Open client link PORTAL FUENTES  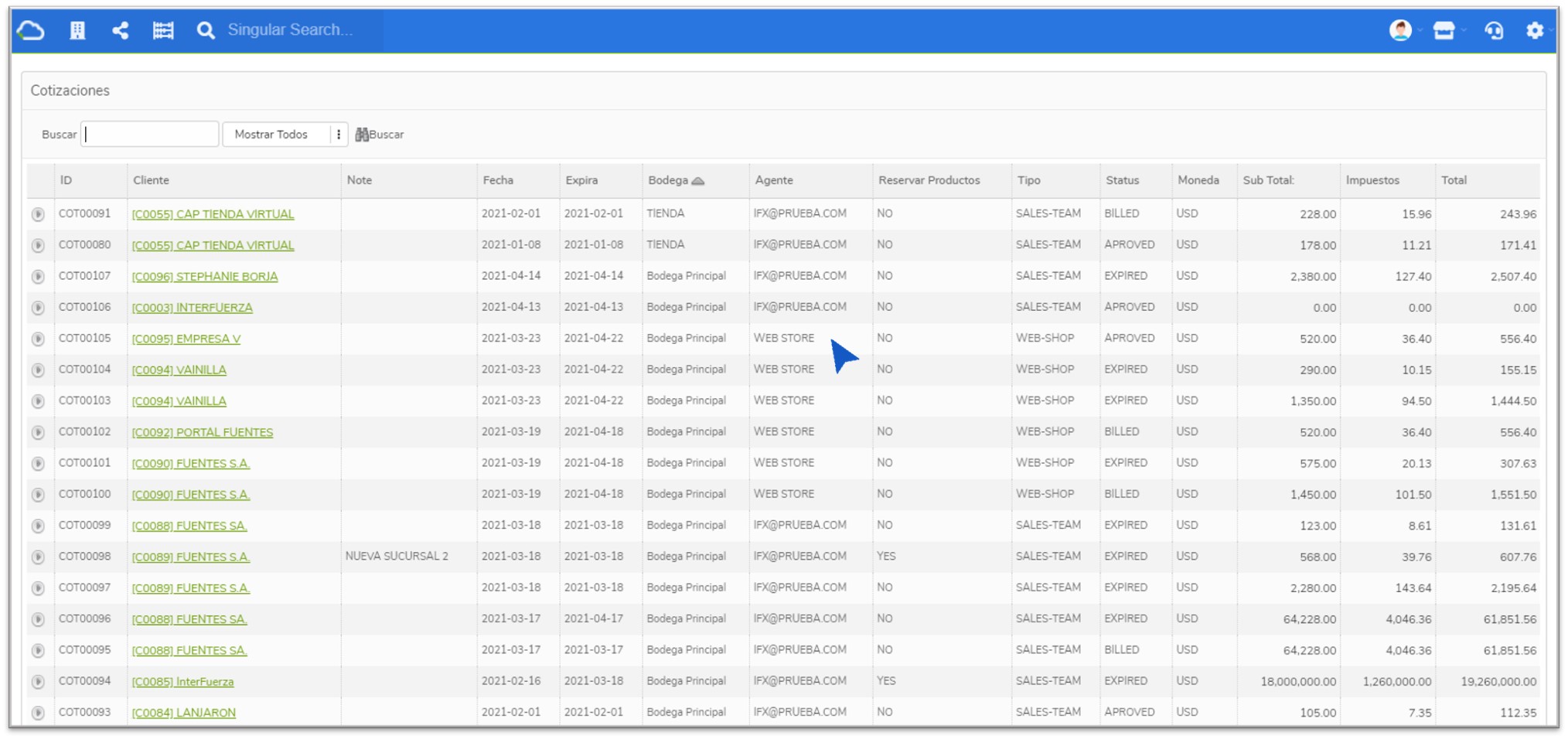click(x=203, y=432)
